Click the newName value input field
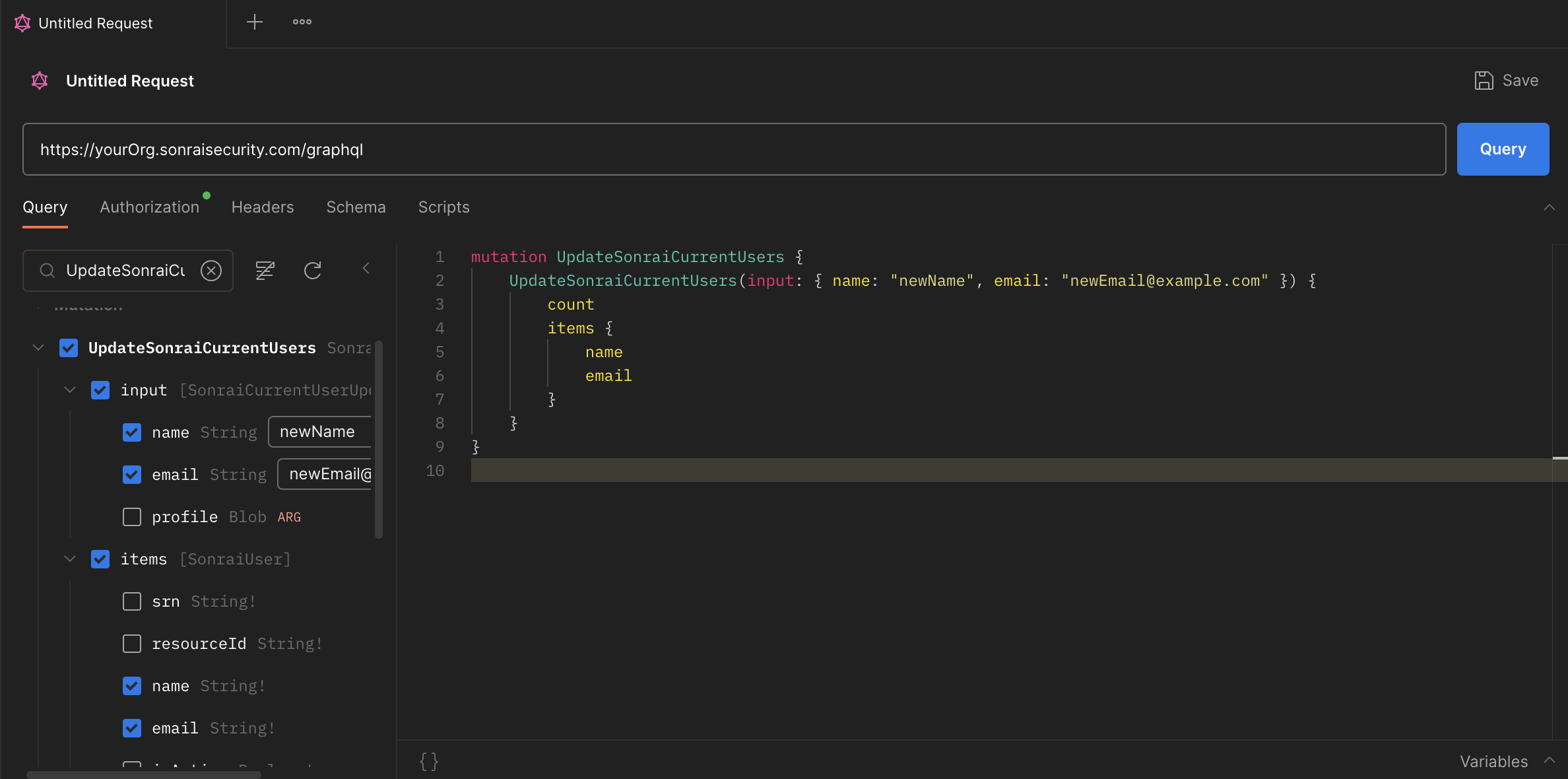Image resolution: width=1568 pixels, height=779 pixels. pyautogui.click(x=319, y=432)
